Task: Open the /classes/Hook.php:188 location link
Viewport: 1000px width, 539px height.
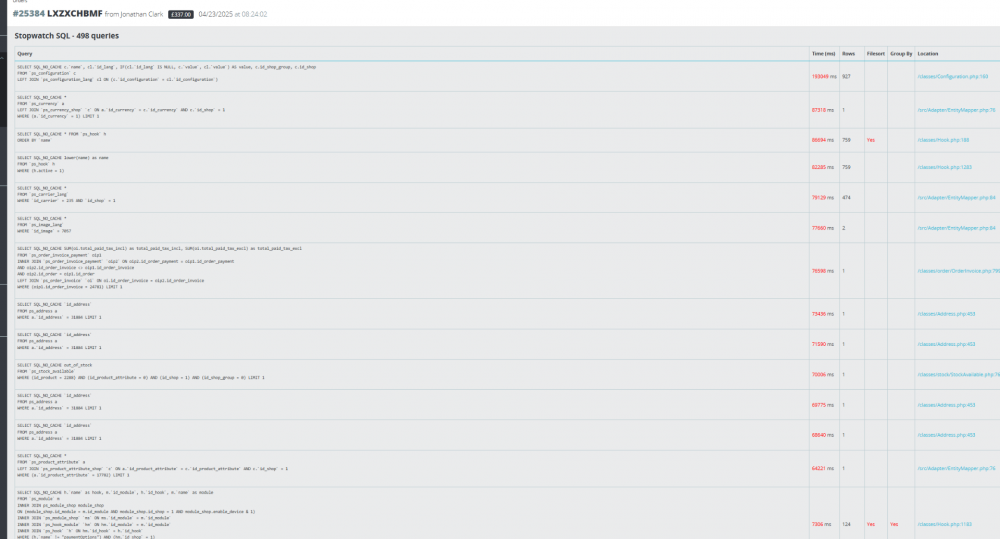Action: click(943, 140)
